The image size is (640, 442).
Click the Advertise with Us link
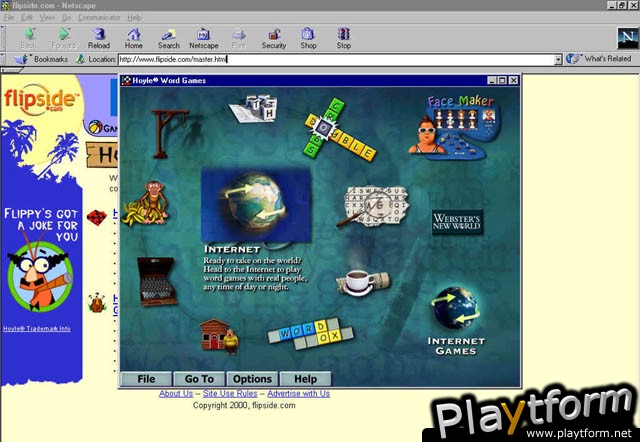pyautogui.click(x=298, y=393)
